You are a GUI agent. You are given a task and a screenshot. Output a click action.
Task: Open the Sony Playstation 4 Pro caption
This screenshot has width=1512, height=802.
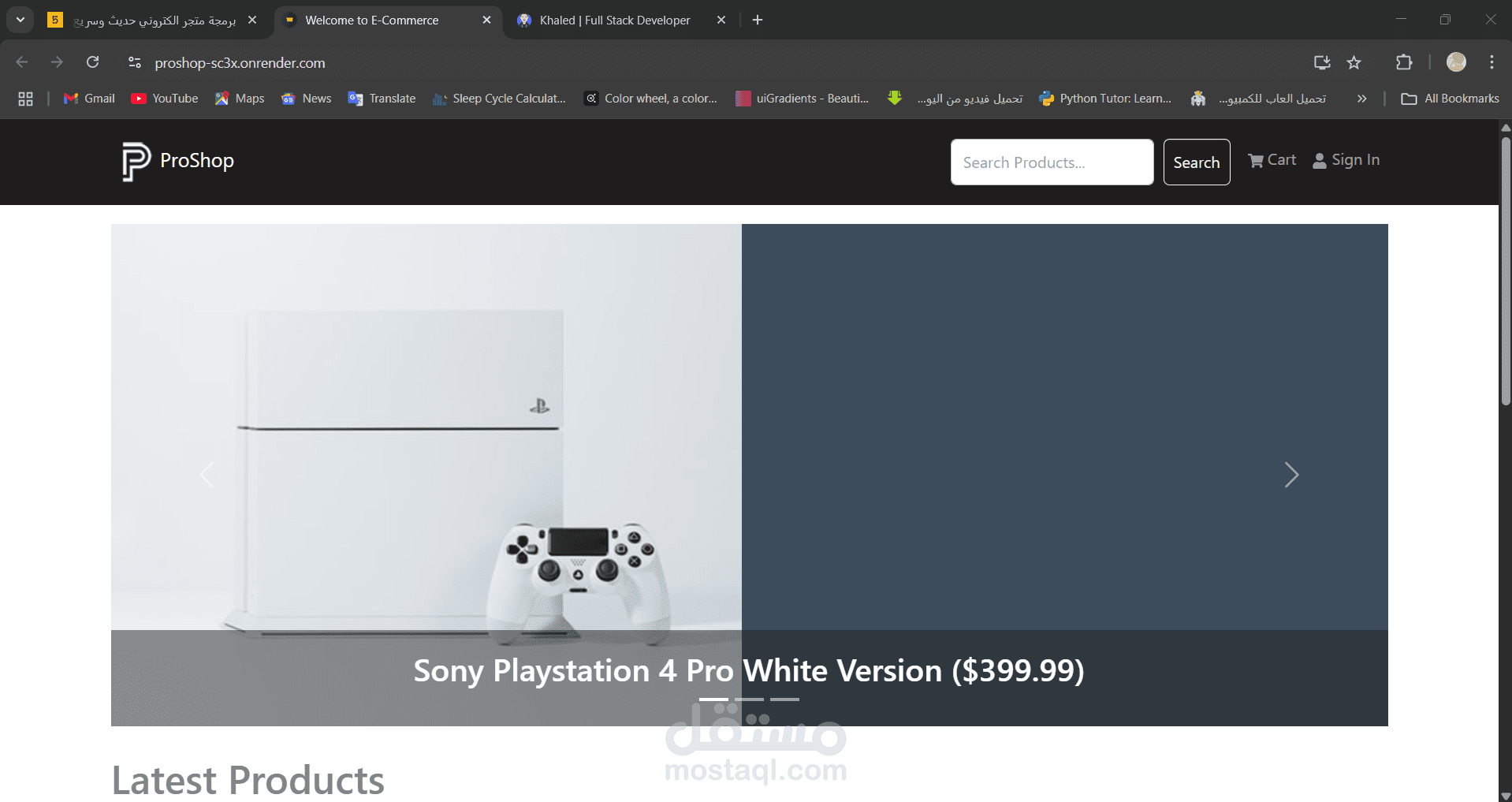(x=749, y=670)
